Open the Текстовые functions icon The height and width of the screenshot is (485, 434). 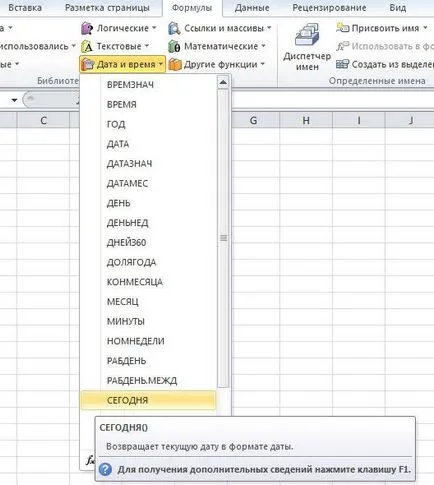pyautogui.click(x=87, y=47)
